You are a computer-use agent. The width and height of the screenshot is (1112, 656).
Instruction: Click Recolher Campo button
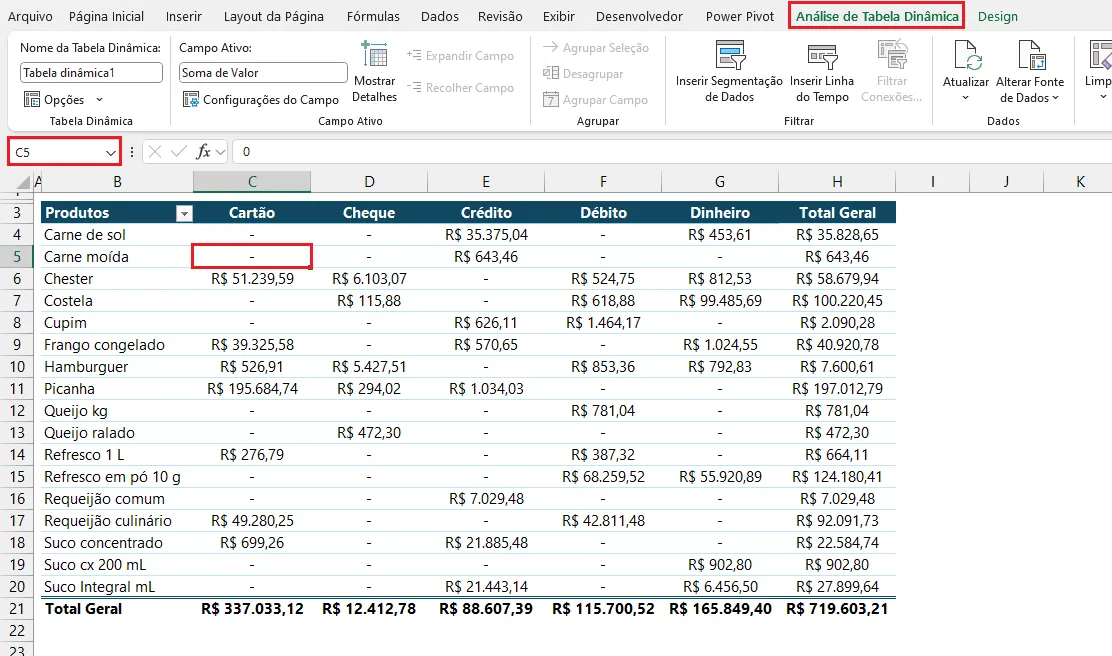pos(460,88)
